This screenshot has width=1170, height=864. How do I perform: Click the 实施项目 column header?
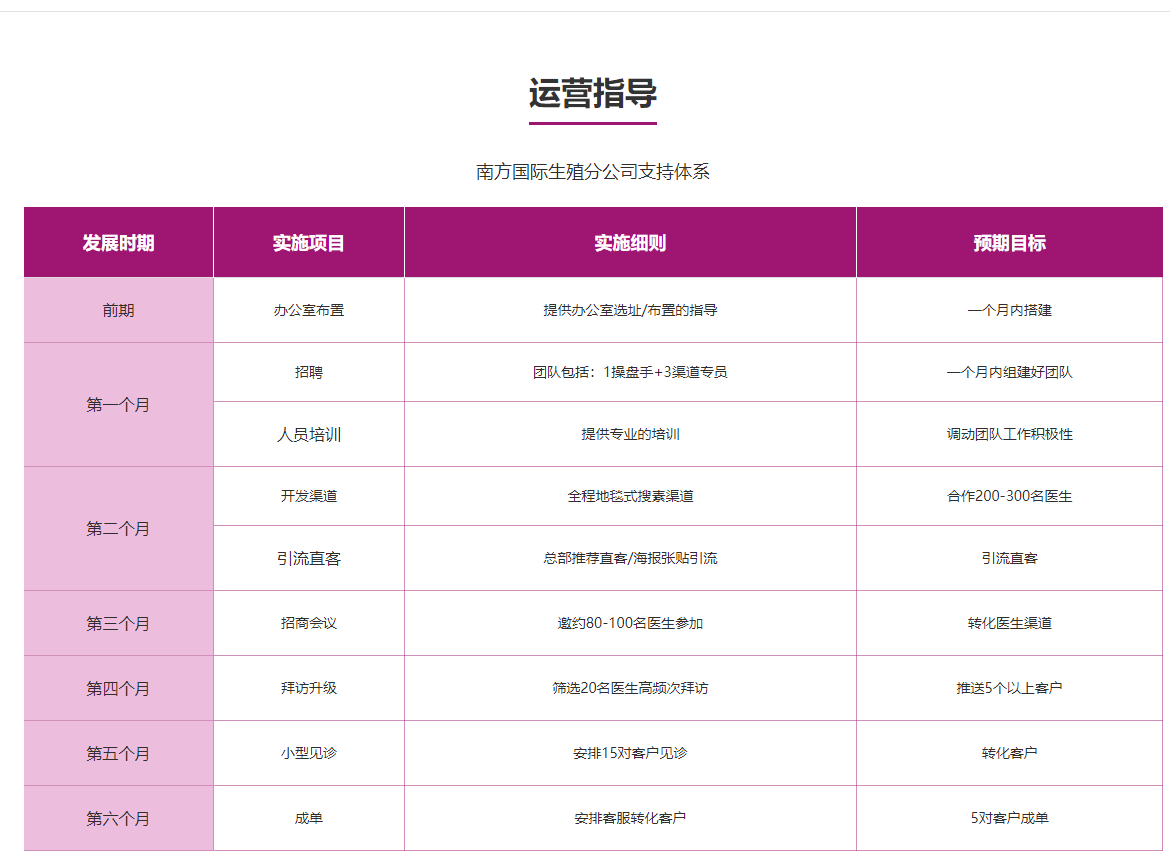307,242
